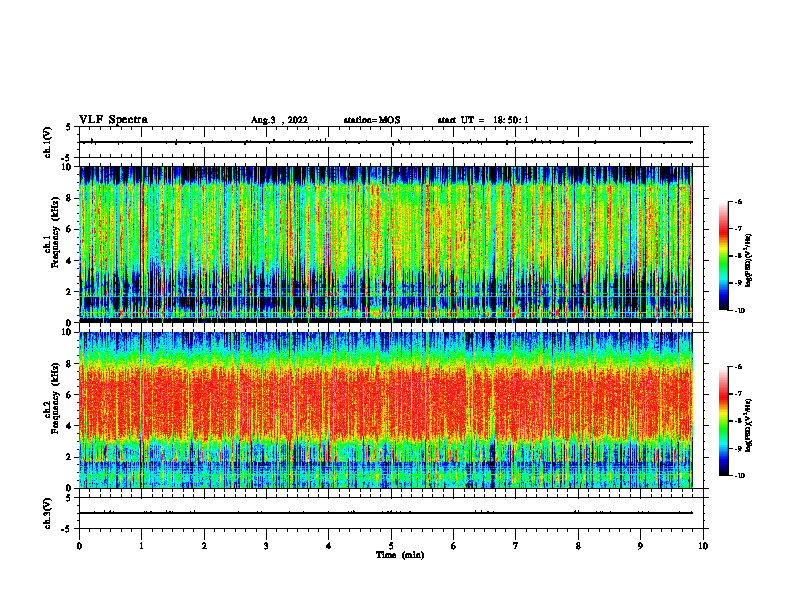The image size is (792, 612).
Task: Click the ch.1 voltage waveform trace
Action: (x=386, y=142)
